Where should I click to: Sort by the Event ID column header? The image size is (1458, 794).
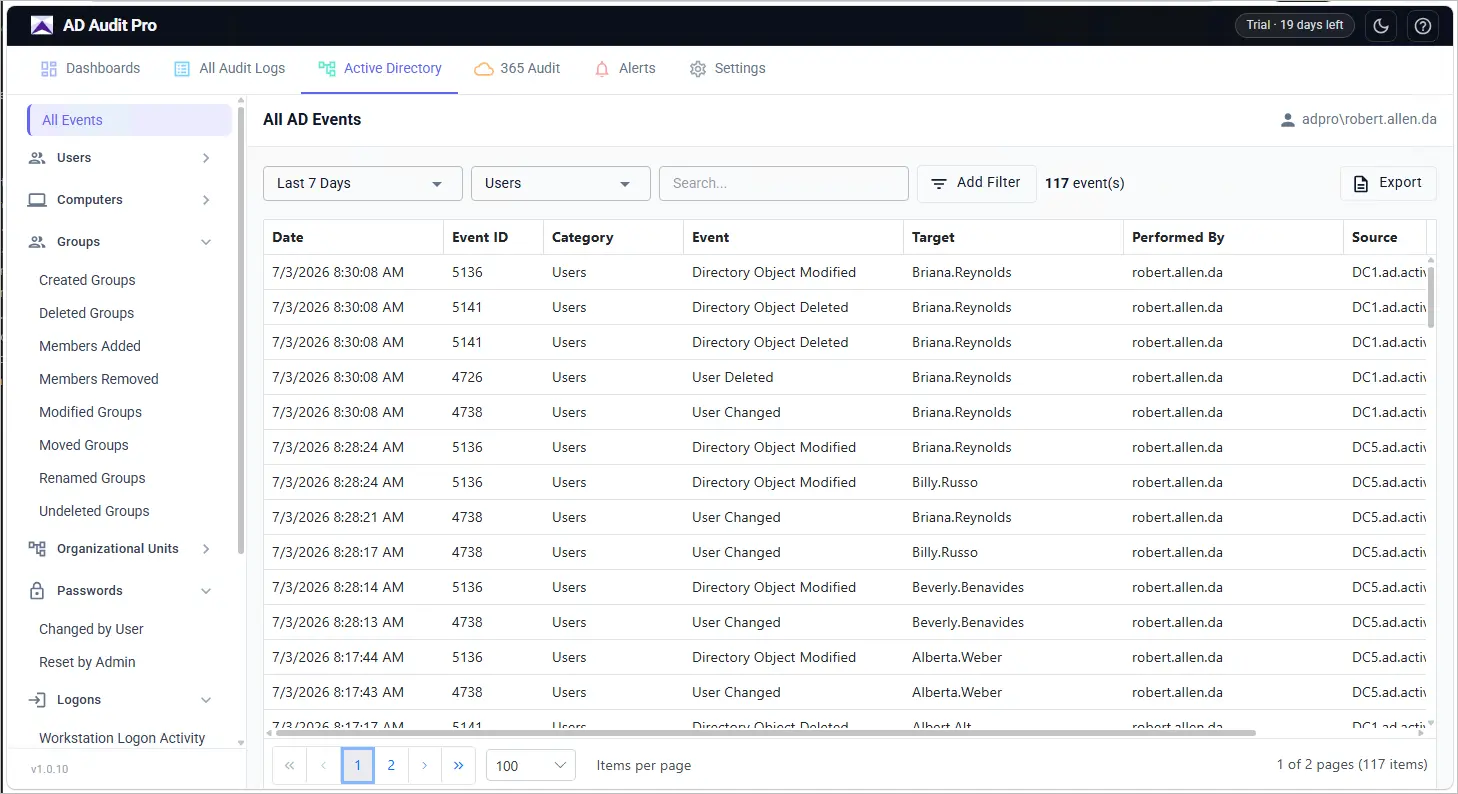pos(494,238)
